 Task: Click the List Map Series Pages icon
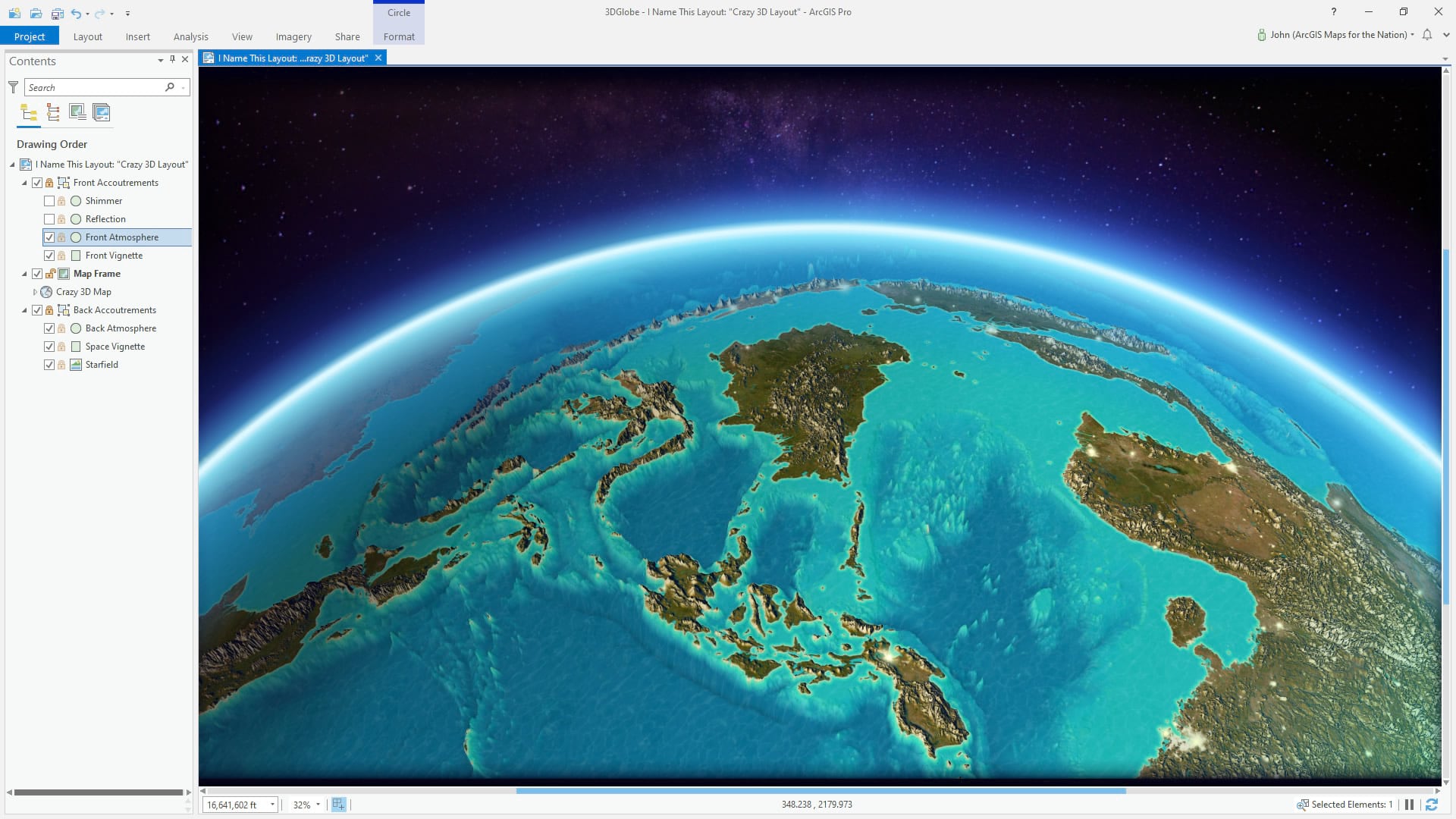[x=101, y=113]
